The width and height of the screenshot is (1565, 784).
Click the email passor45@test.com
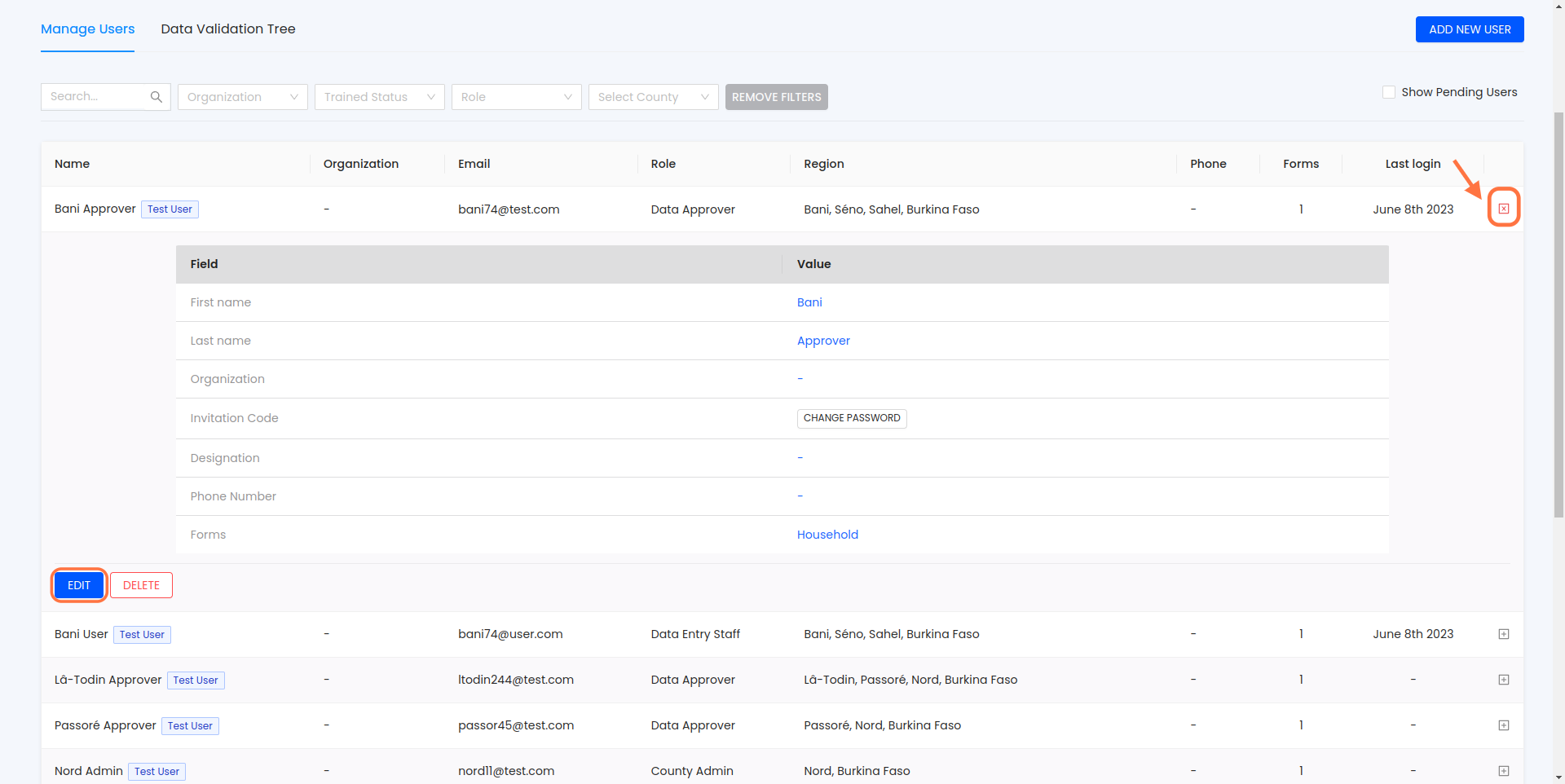pos(516,725)
